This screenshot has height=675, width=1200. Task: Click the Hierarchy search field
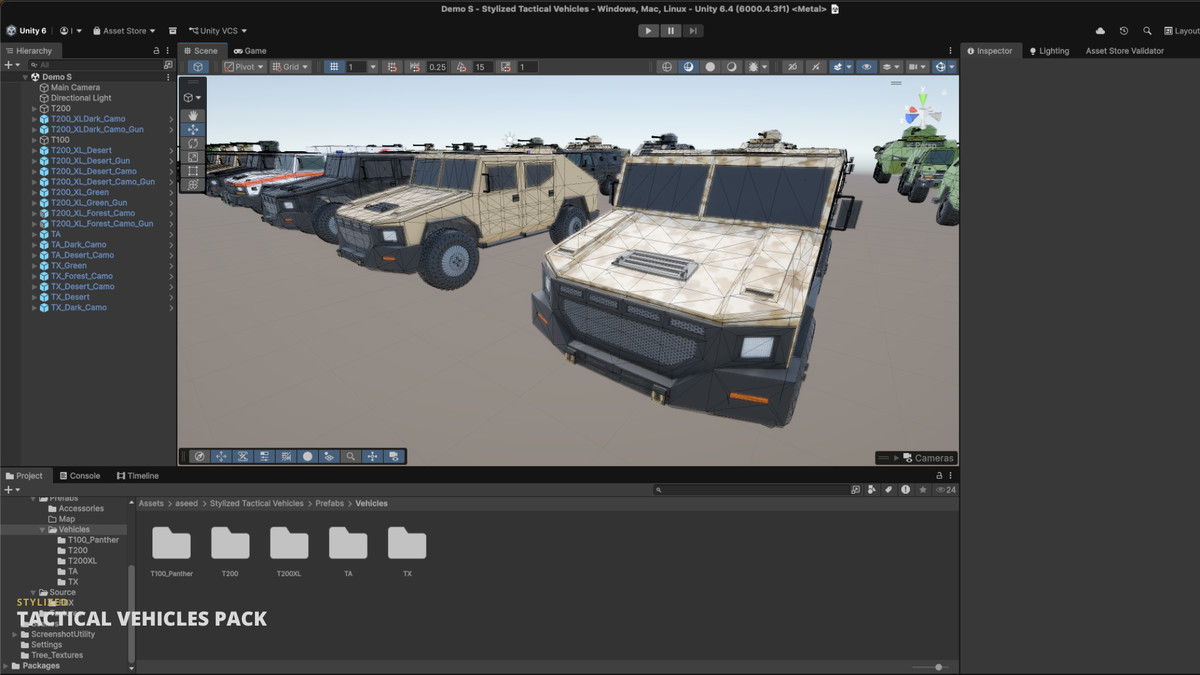click(x=97, y=65)
